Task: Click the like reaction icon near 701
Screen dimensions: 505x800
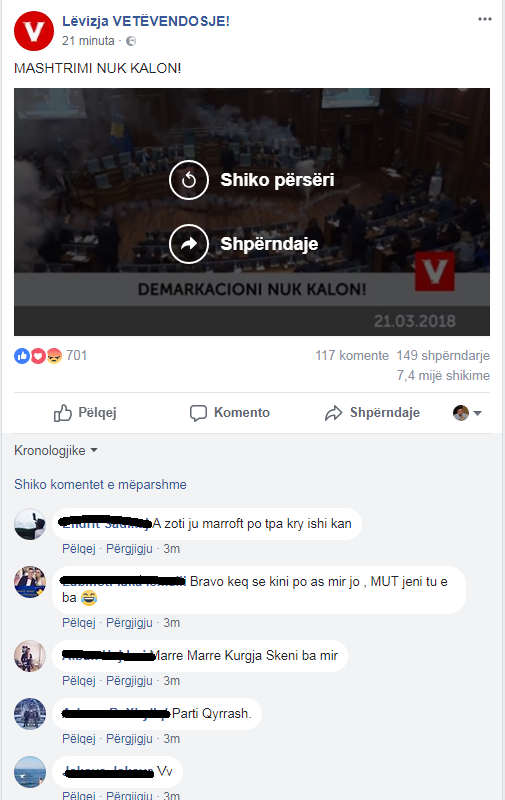Action: click(21, 356)
